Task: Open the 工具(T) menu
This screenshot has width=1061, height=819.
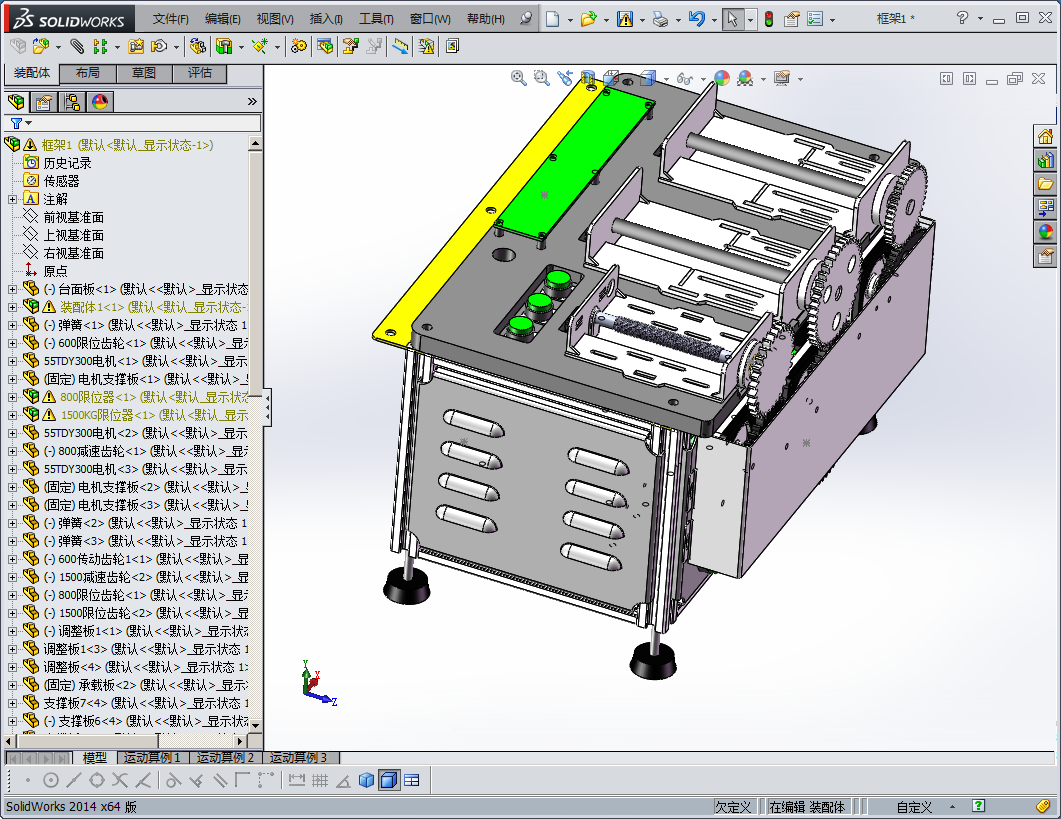Action: (376, 19)
